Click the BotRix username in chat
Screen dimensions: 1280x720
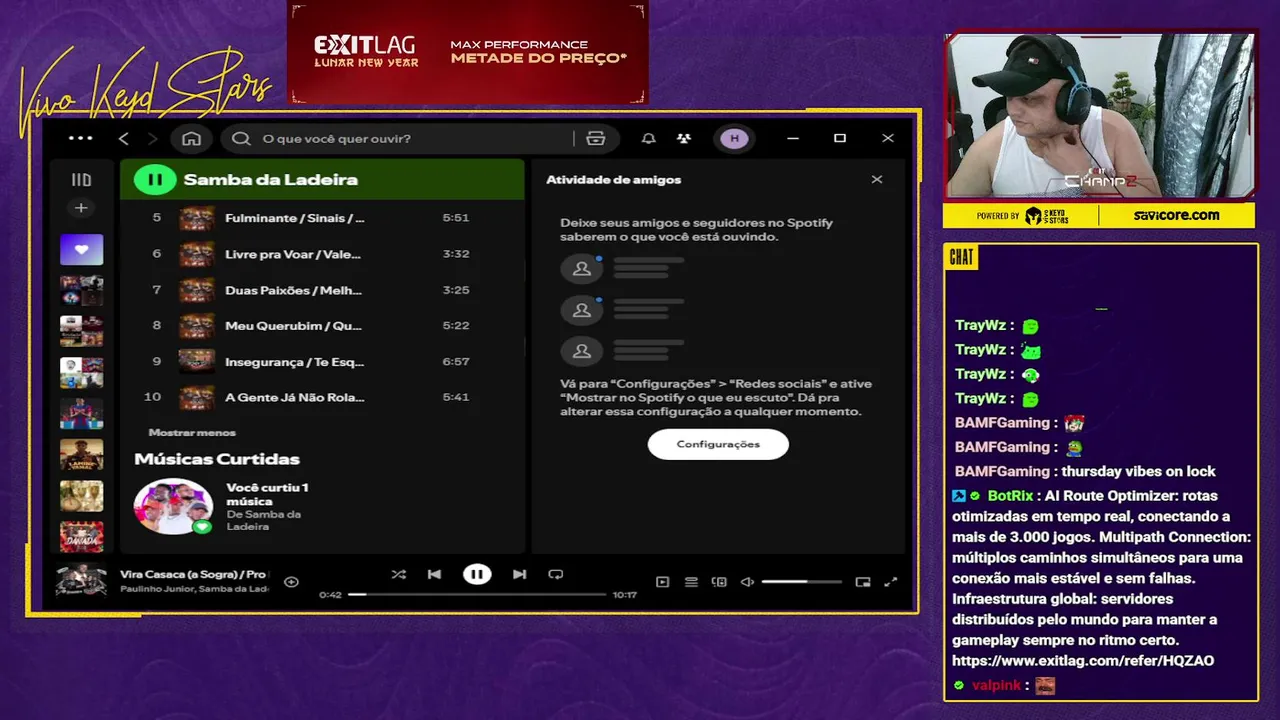point(1011,496)
